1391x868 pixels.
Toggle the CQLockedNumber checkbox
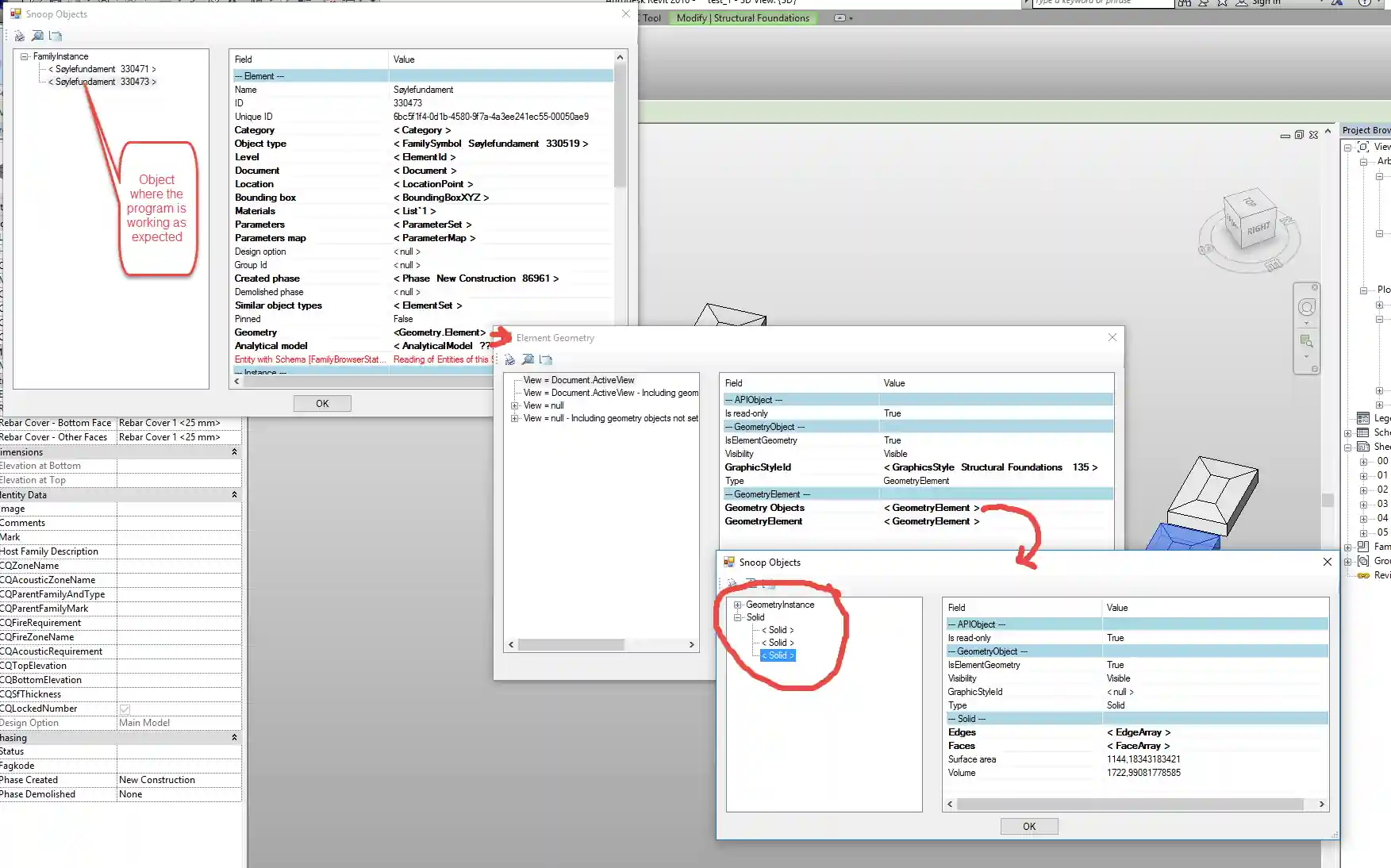pos(125,709)
